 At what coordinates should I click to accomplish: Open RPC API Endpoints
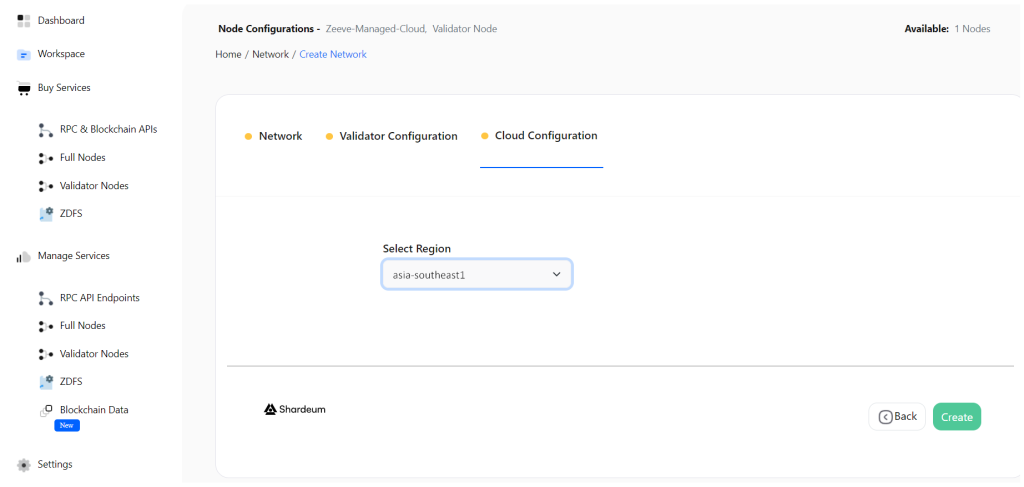(x=100, y=298)
